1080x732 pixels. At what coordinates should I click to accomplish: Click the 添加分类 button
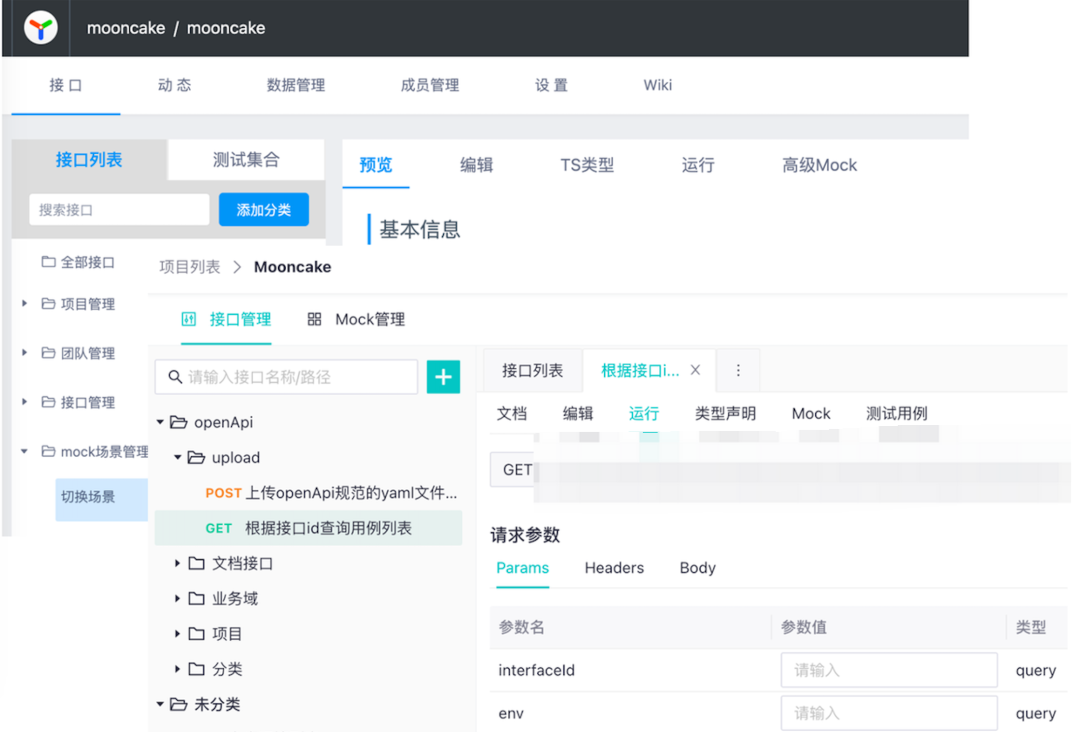pos(264,210)
